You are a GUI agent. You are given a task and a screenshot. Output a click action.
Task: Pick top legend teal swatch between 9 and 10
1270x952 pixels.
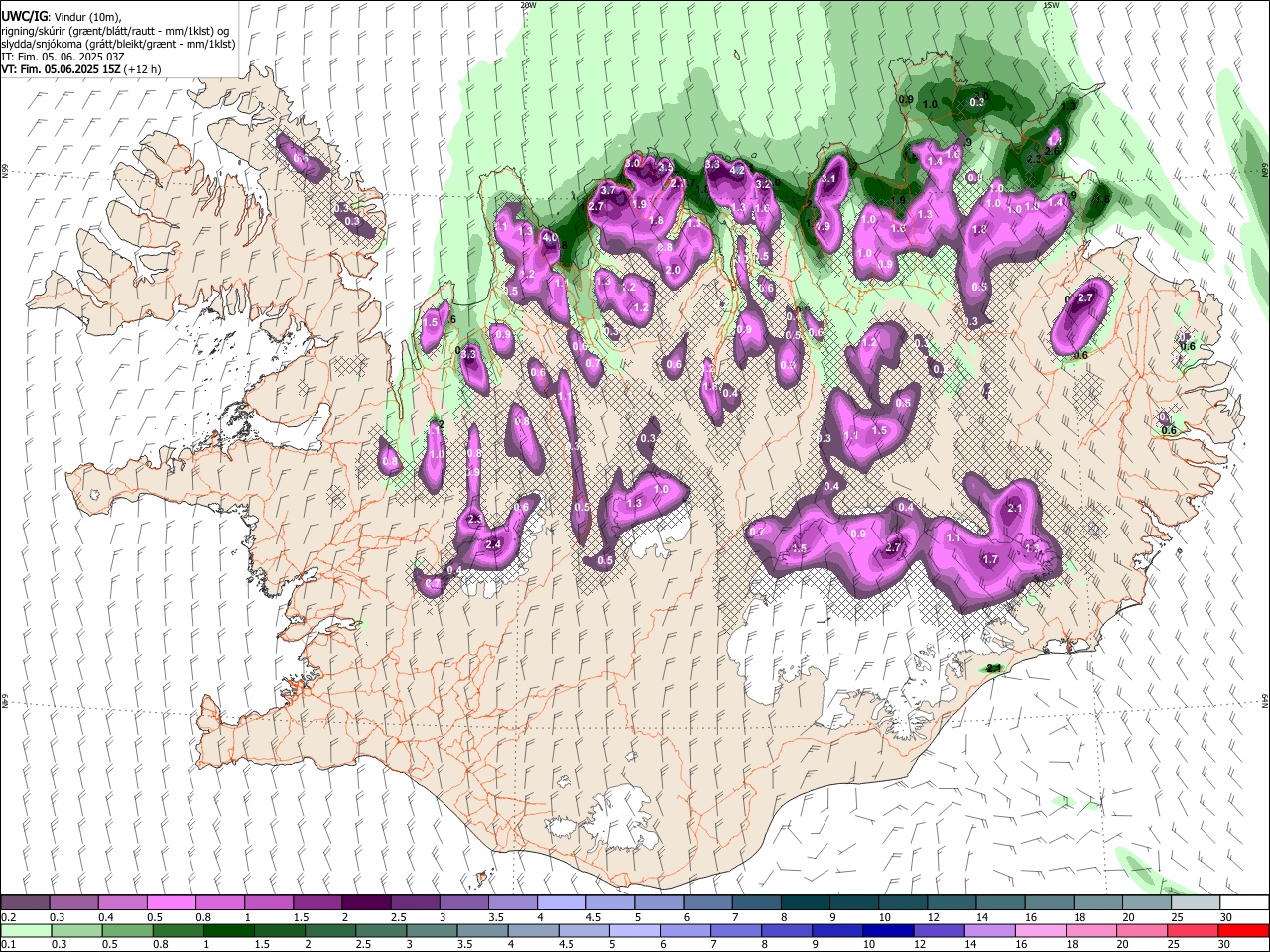(x=852, y=903)
